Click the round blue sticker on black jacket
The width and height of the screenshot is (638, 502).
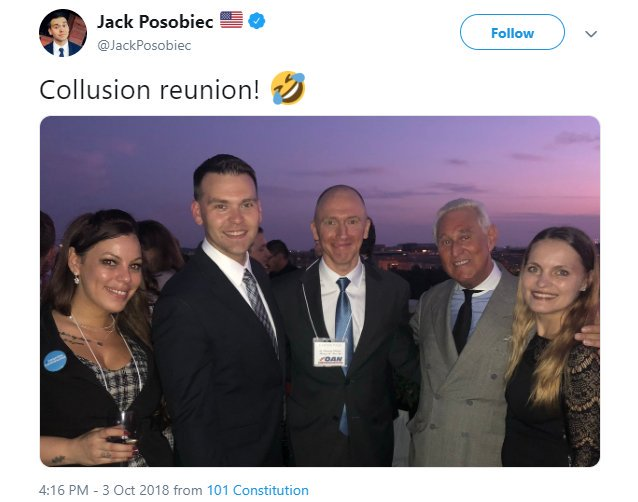pos(55,361)
